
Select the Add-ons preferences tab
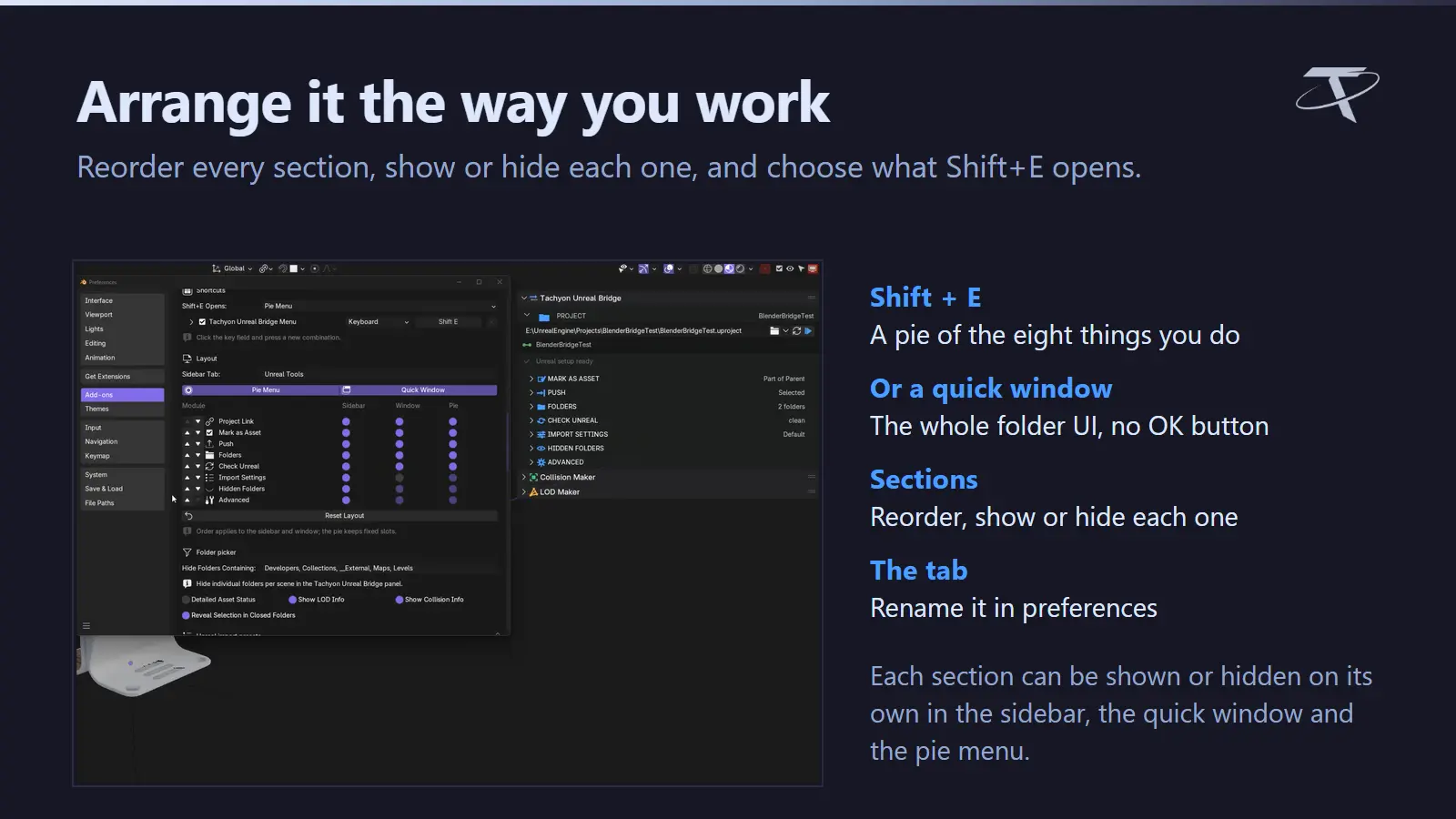click(x=122, y=395)
